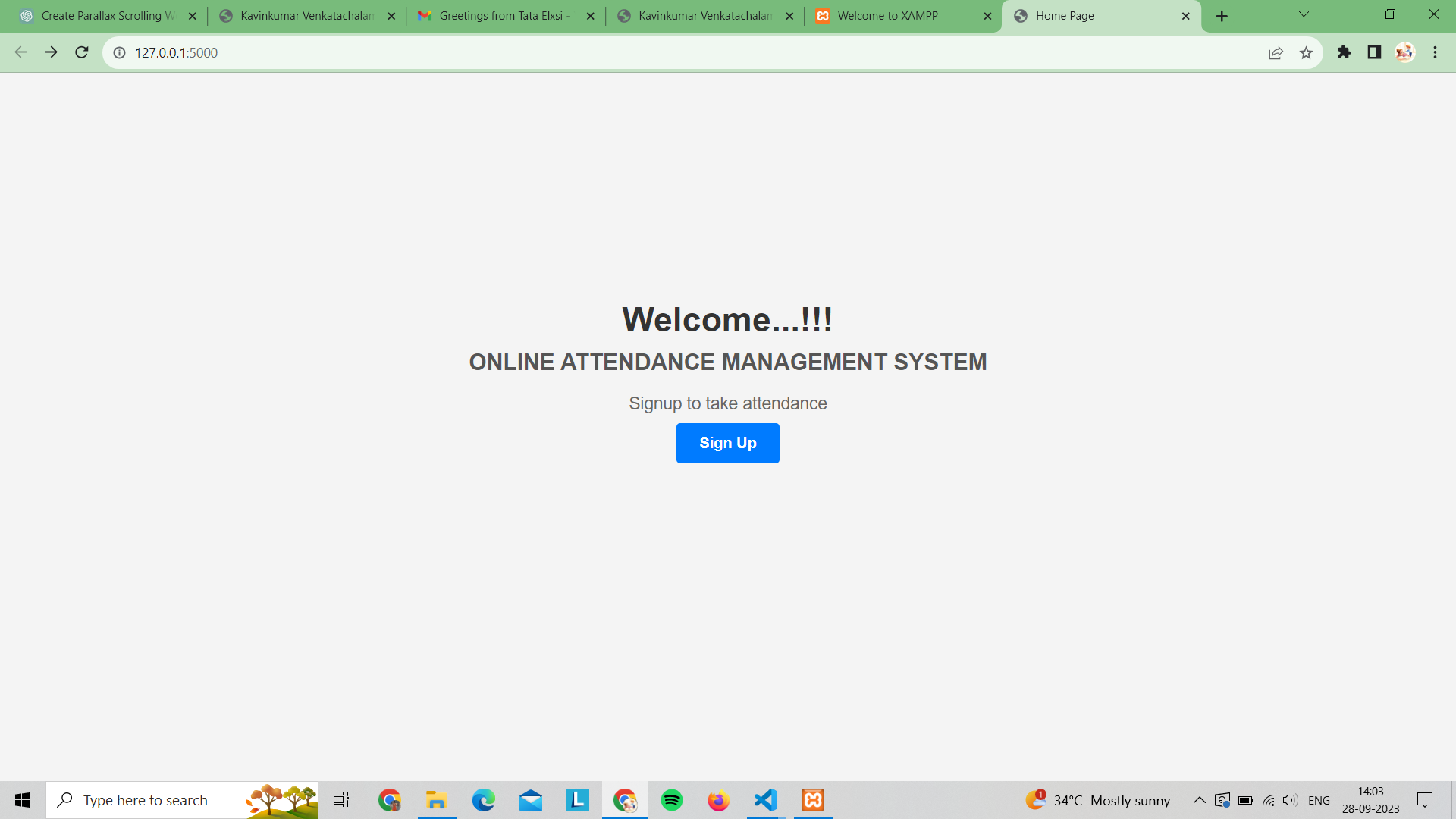Open the browser tab search dropdown
The width and height of the screenshot is (1456, 819).
pos(1303,14)
